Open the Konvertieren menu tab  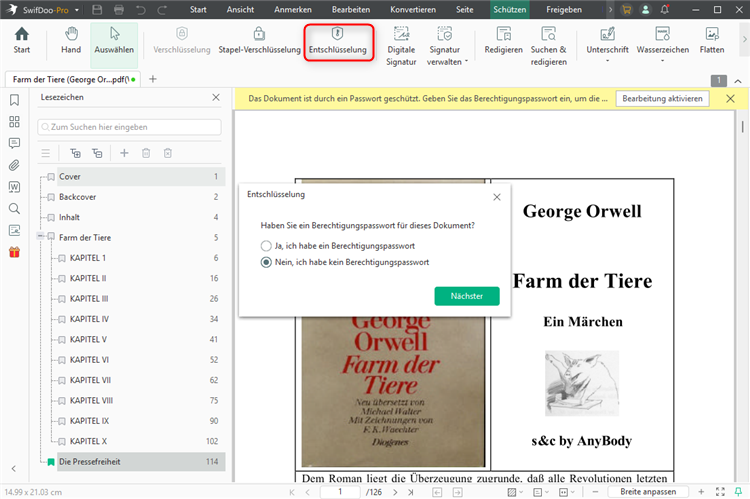click(x=413, y=10)
